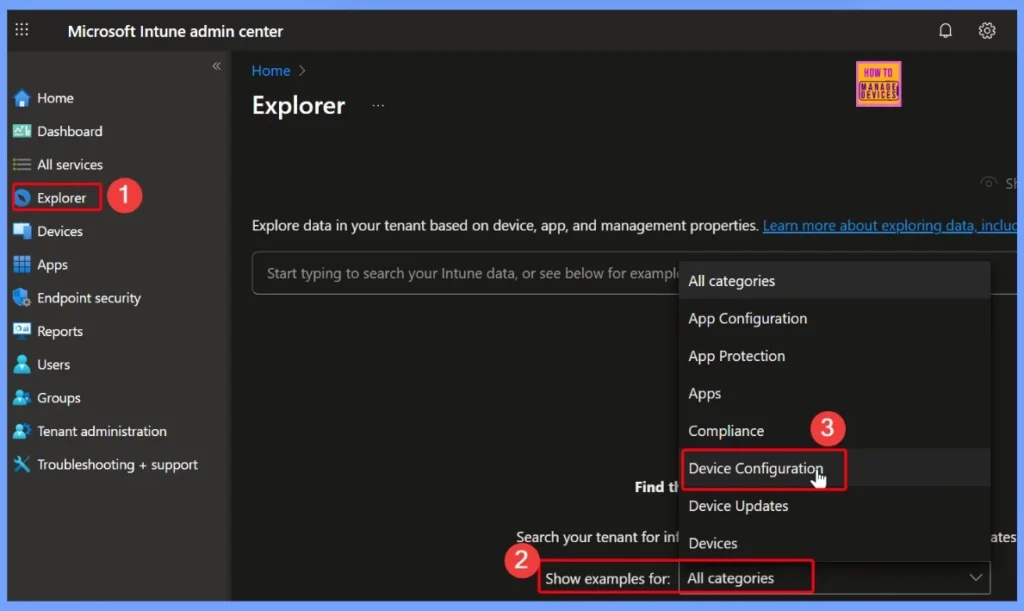Image resolution: width=1024 pixels, height=611 pixels.
Task: Go to Home in the sidebar
Action: (55, 98)
